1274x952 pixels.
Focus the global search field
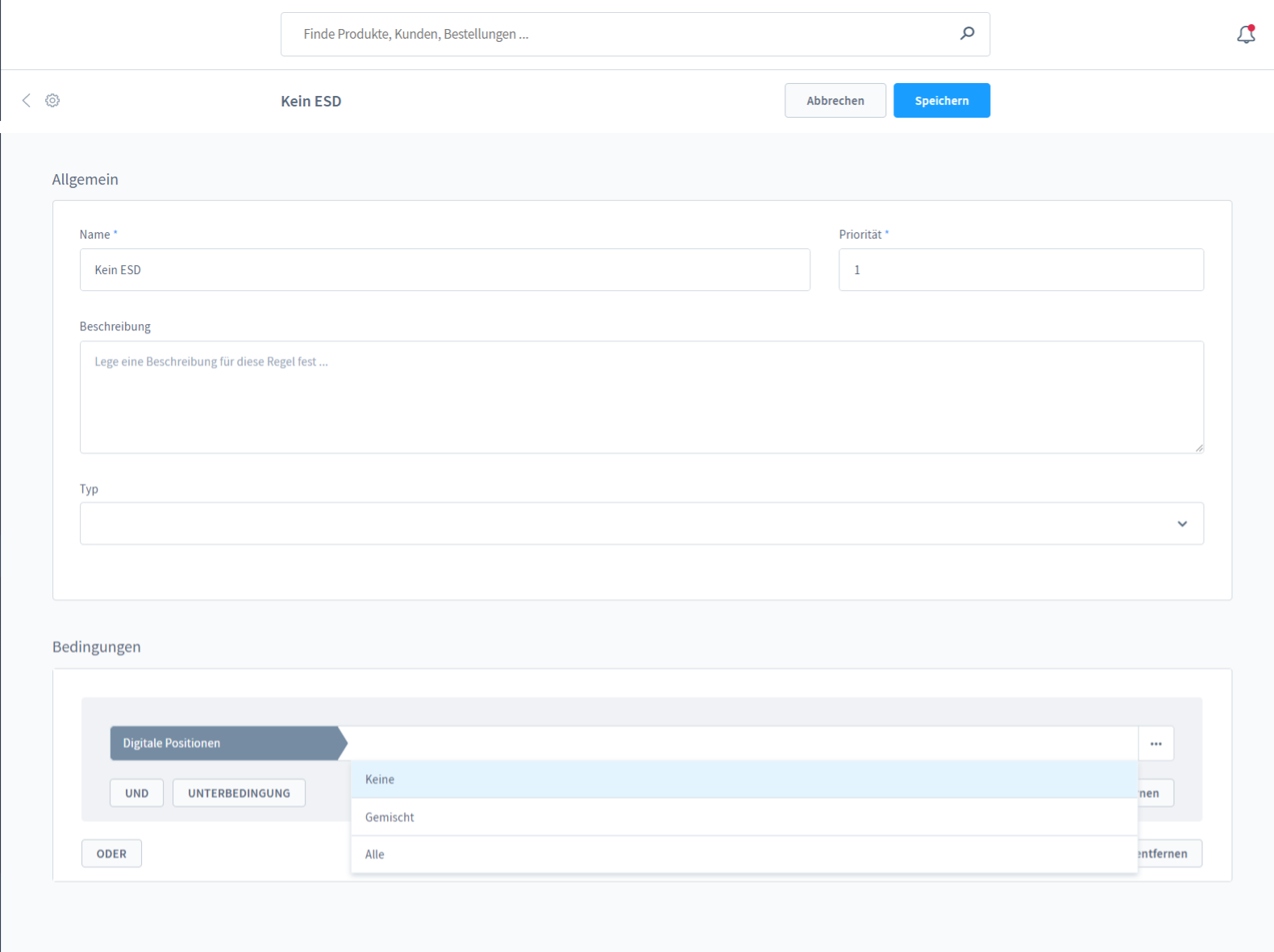635,34
